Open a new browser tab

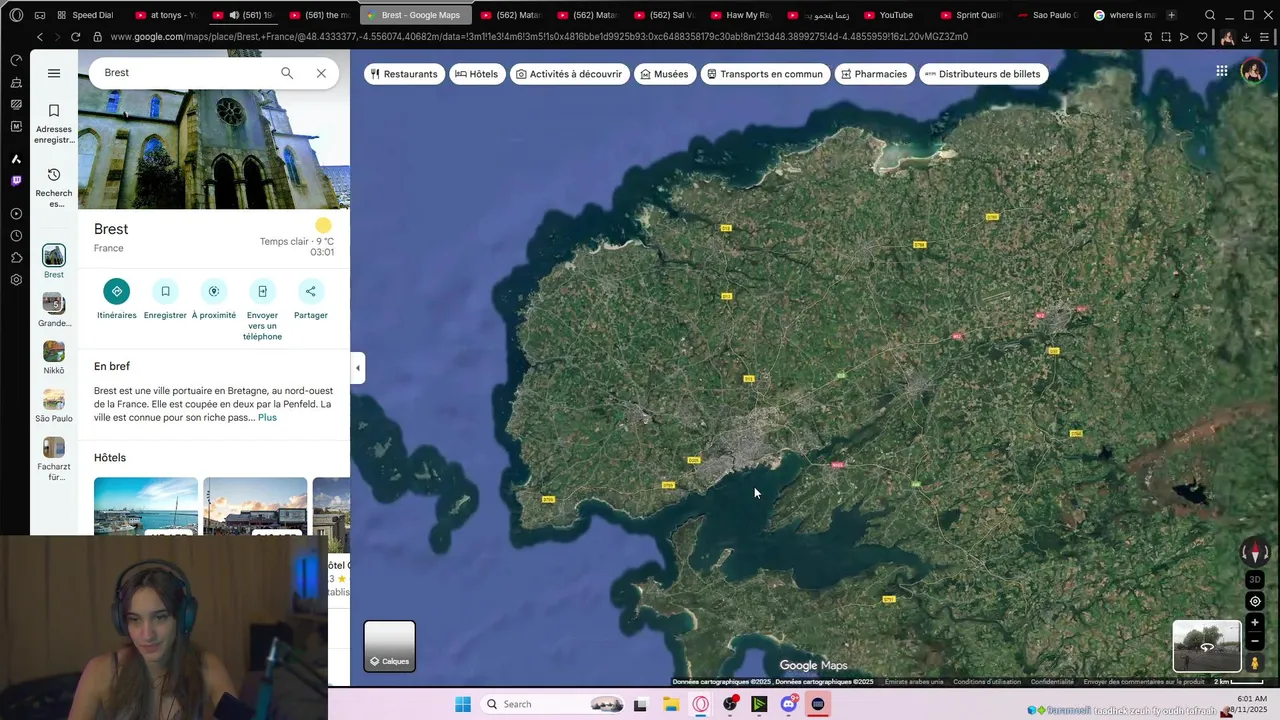(1171, 15)
